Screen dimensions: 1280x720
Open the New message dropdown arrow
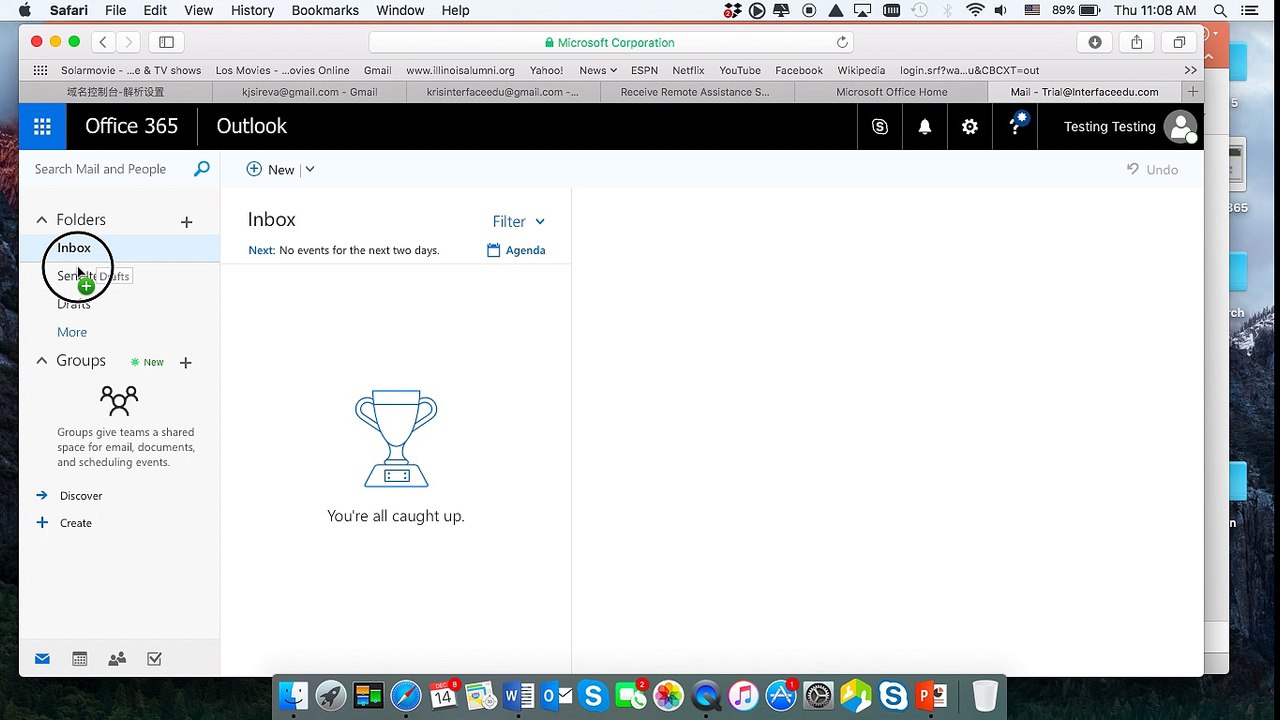click(310, 169)
